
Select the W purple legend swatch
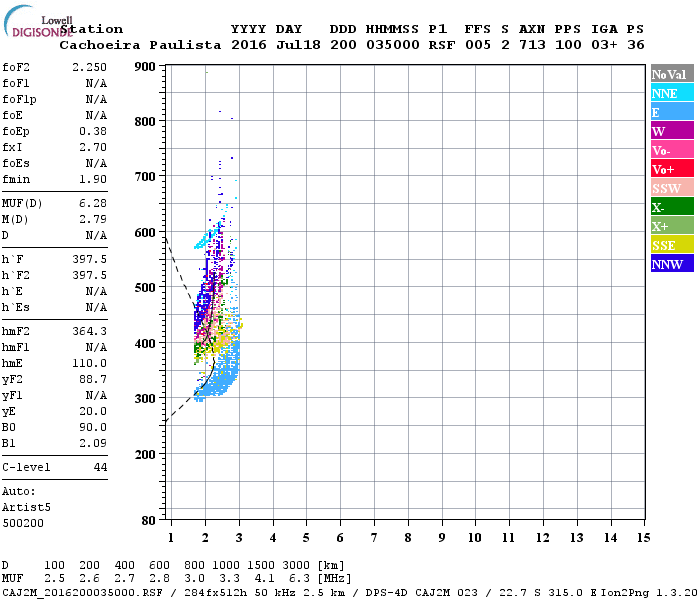pos(672,131)
